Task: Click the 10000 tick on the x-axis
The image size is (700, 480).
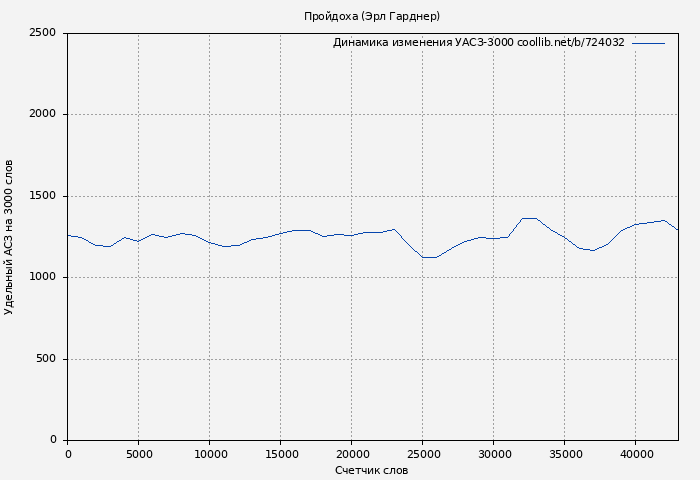Action: [x=209, y=454]
